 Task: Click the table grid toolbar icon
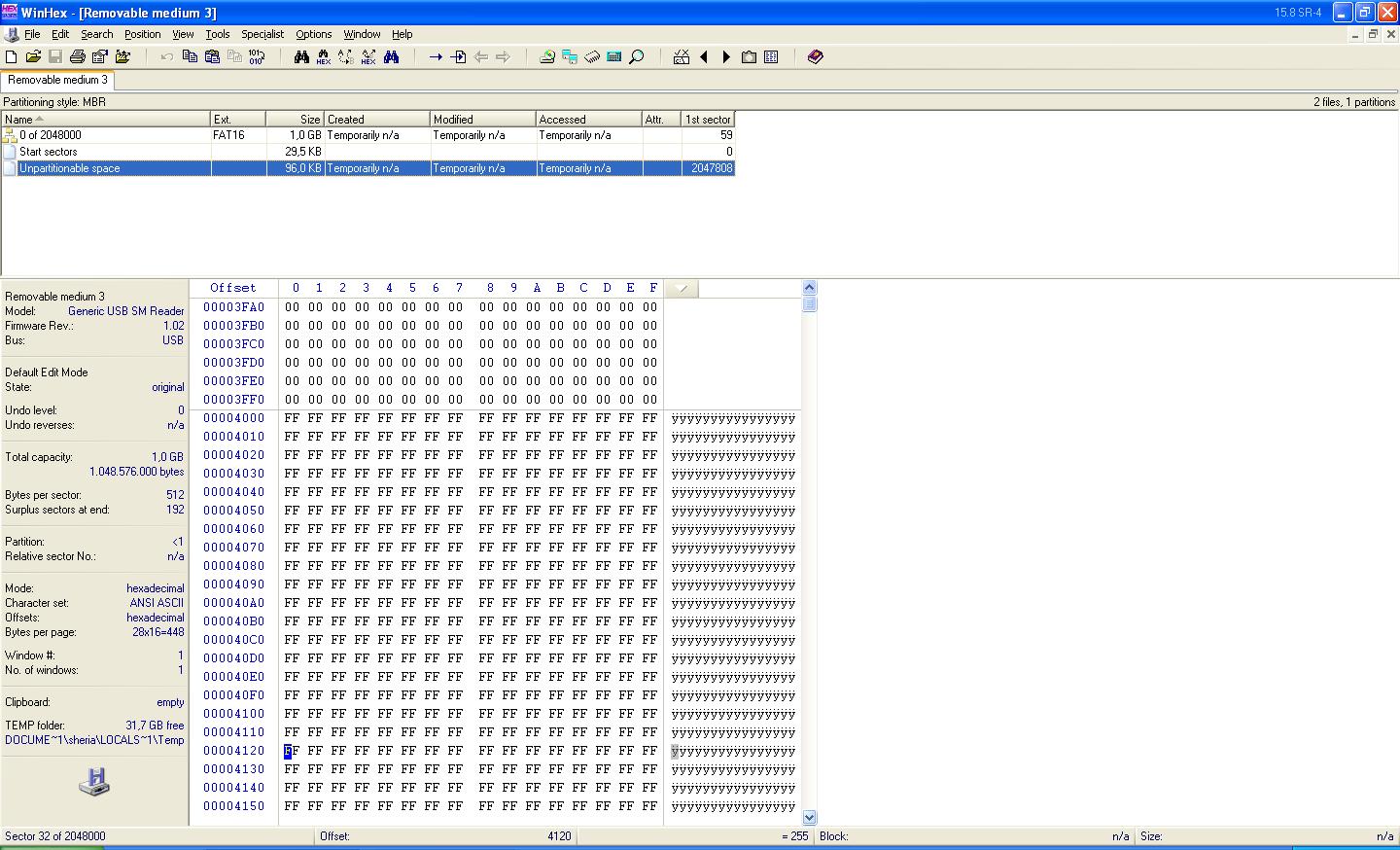tap(771, 57)
